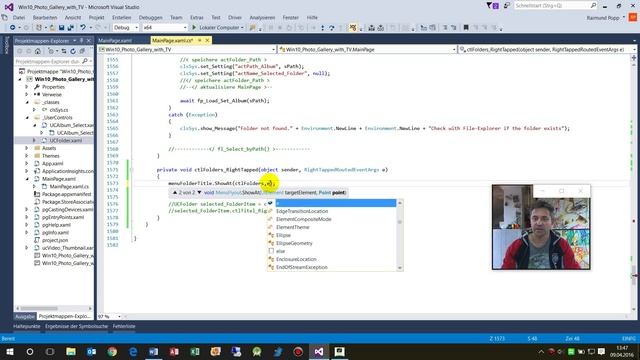Screen dimensions: 640x360
Task: Open the Debuggen menu
Action: [151, 18]
